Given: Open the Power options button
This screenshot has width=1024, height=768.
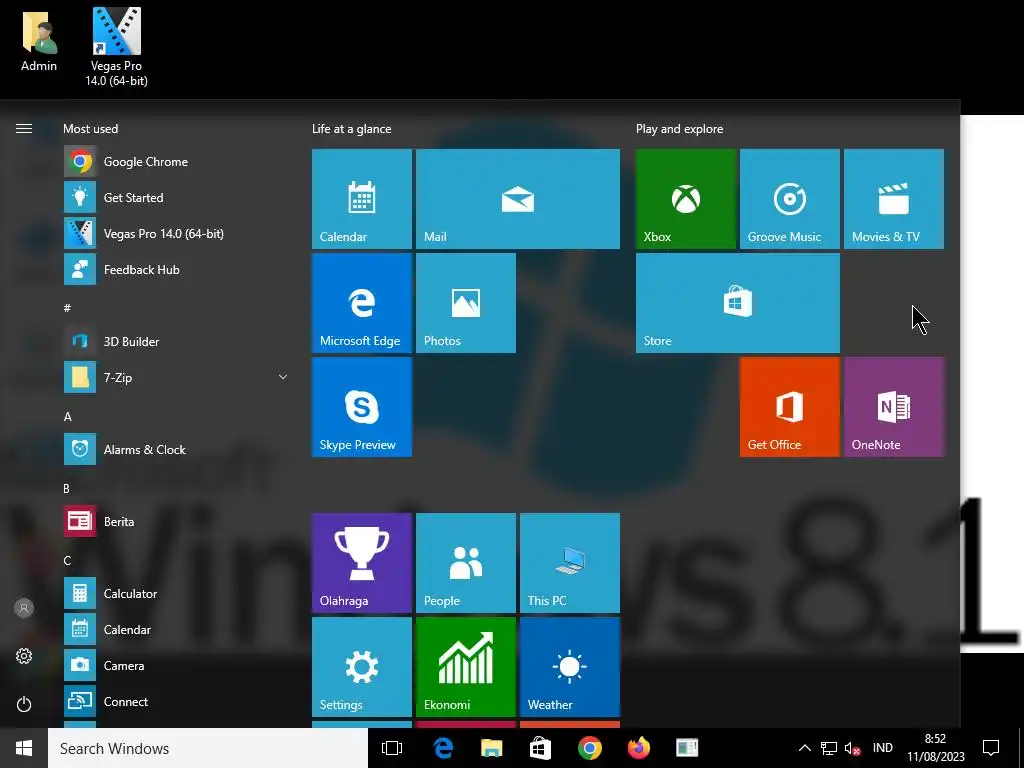Looking at the screenshot, I should [x=24, y=704].
